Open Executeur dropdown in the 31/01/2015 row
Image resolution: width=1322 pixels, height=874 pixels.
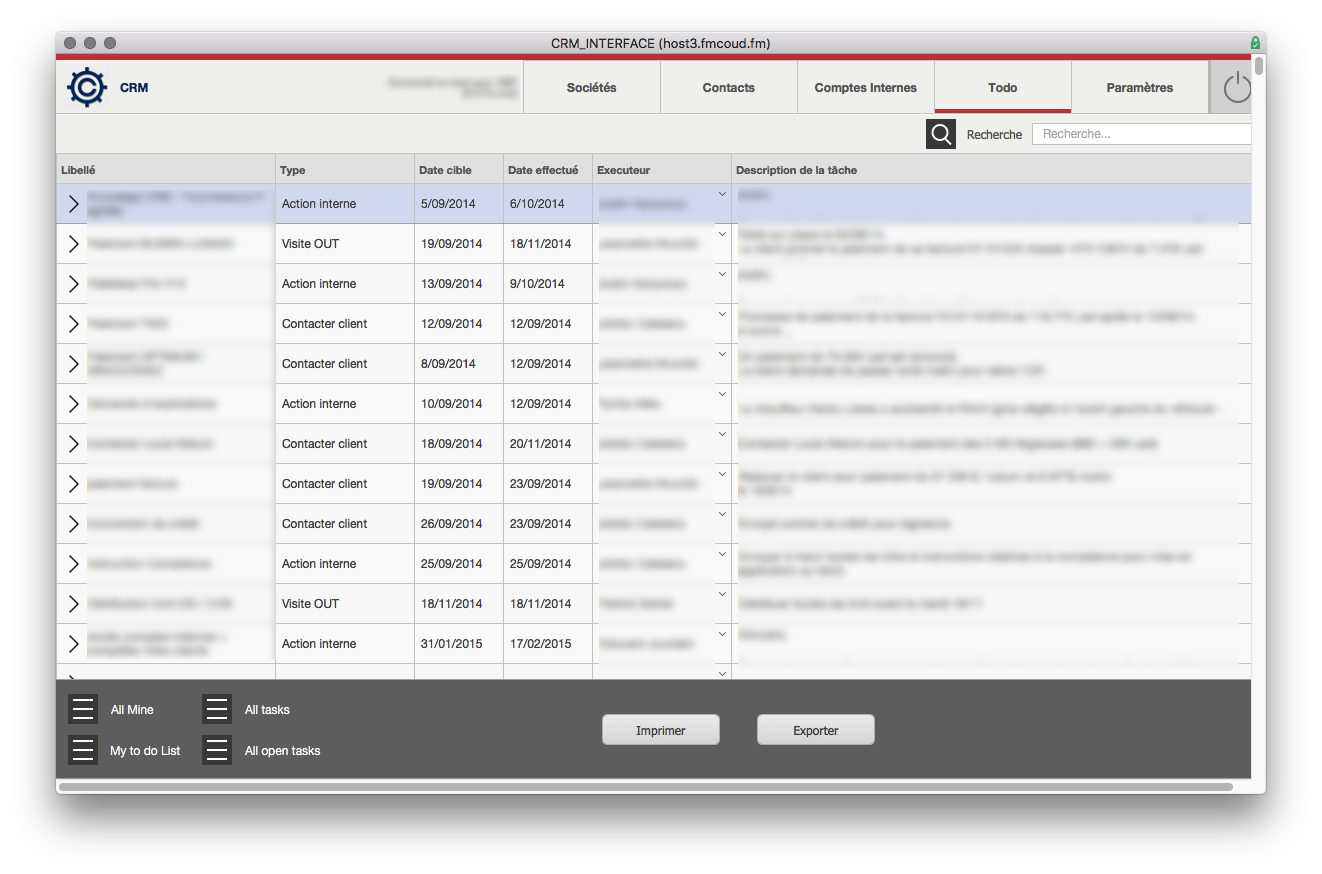pyautogui.click(x=722, y=634)
